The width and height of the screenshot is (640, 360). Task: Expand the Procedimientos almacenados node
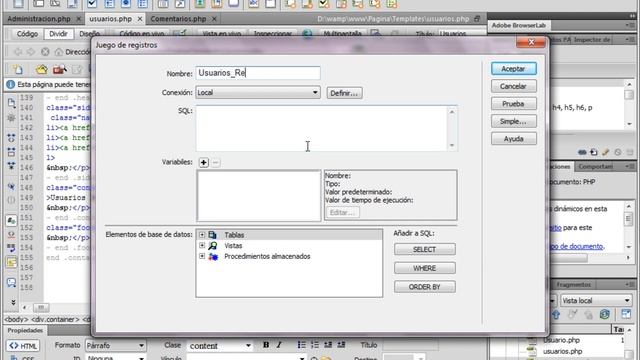point(202,256)
